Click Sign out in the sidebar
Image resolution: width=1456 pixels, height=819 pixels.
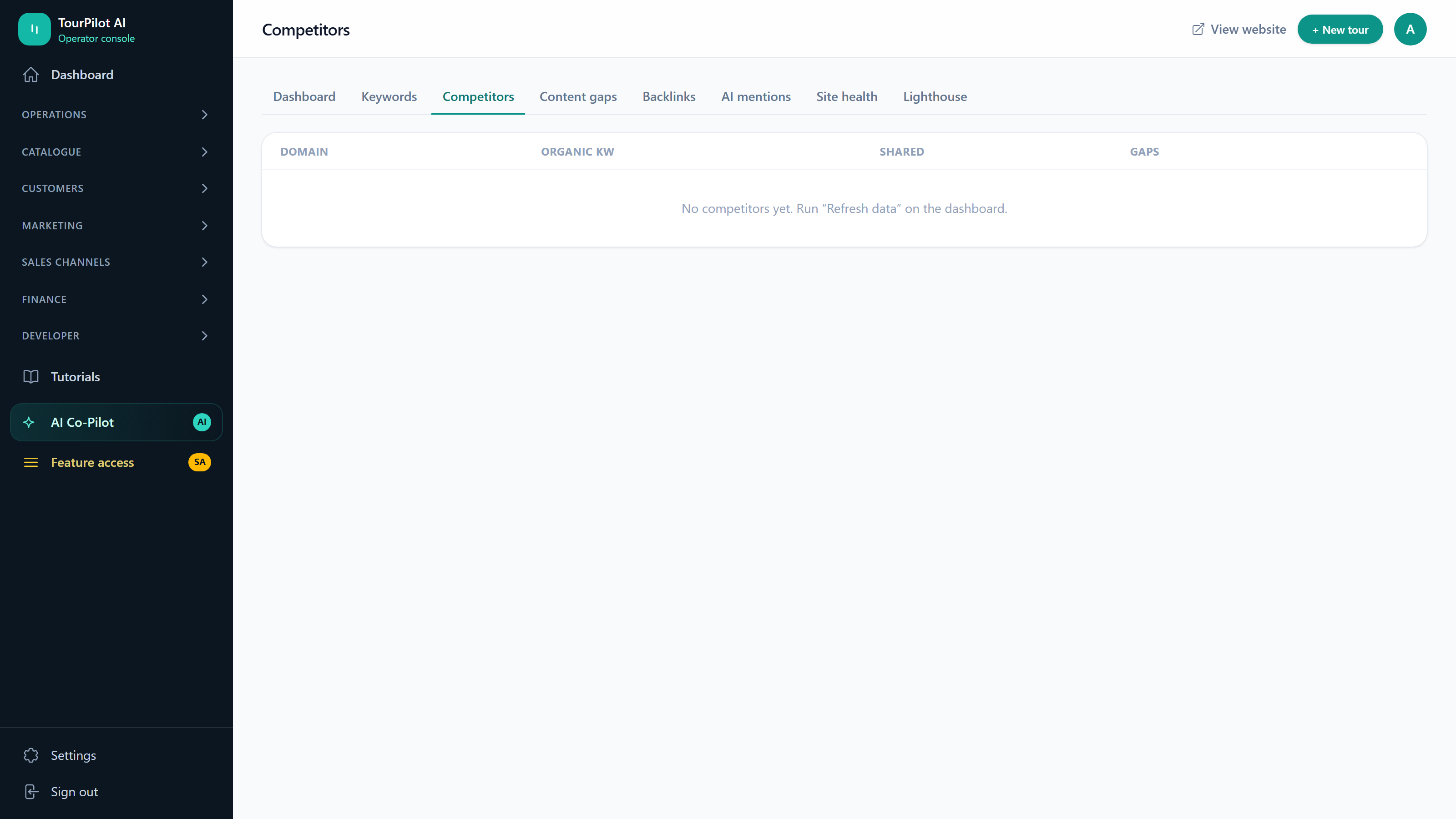pos(116,792)
